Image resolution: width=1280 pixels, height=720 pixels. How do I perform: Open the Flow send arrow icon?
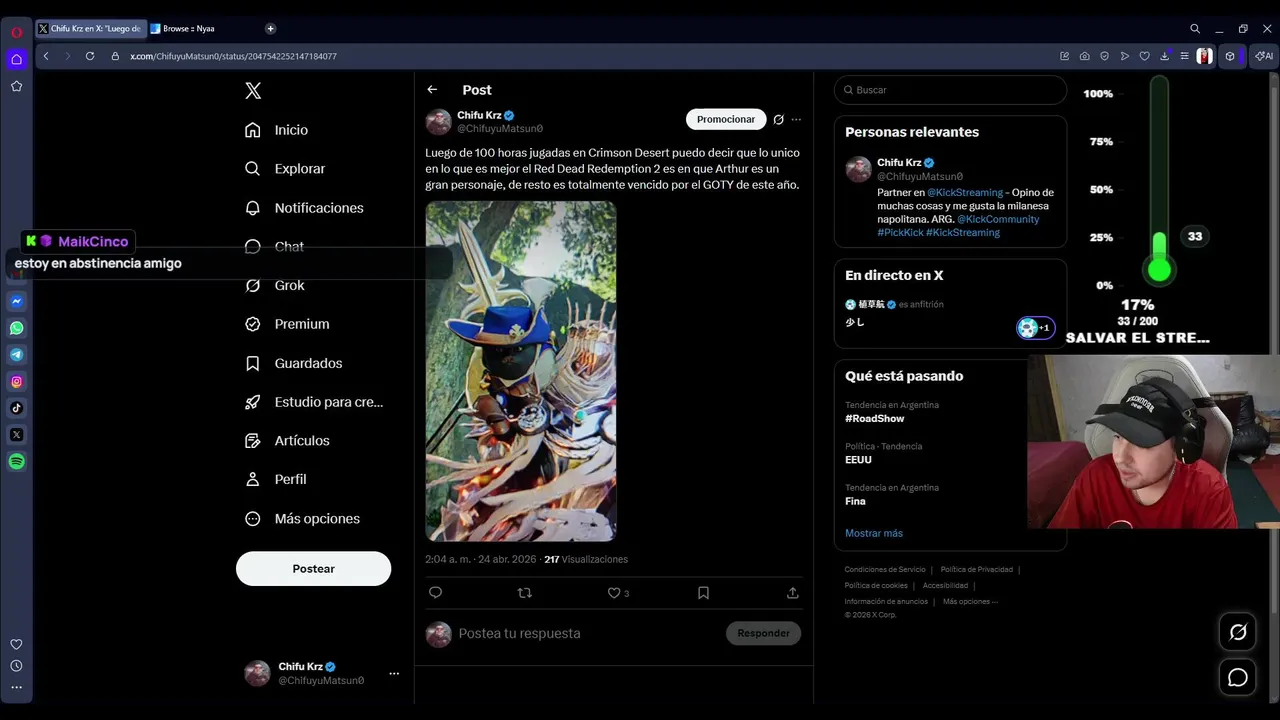tap(1125, 56)
